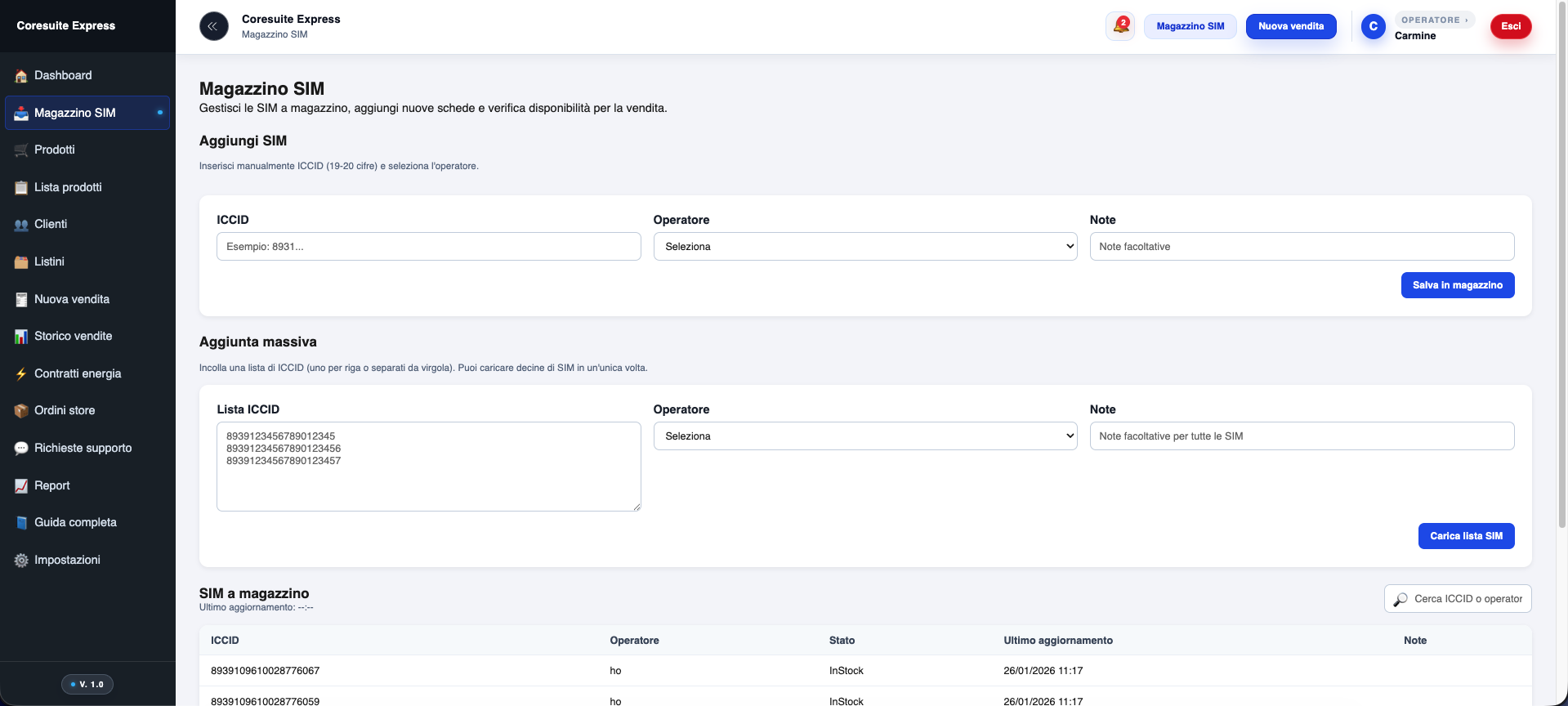Click the notification bell icon

[x=1120, y=26]
